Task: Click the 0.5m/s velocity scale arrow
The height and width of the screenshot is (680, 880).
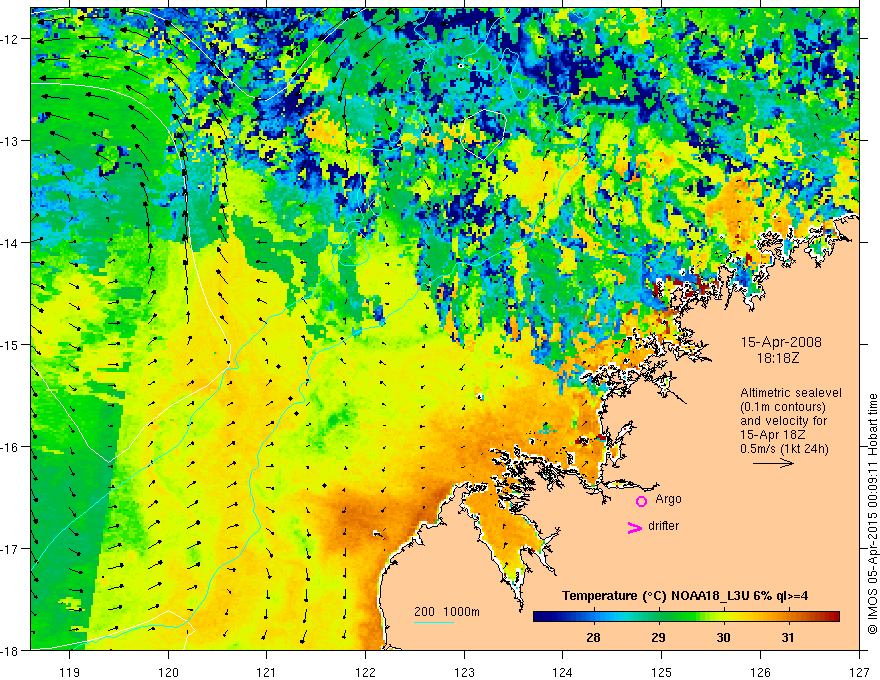Action: (773, 463)
